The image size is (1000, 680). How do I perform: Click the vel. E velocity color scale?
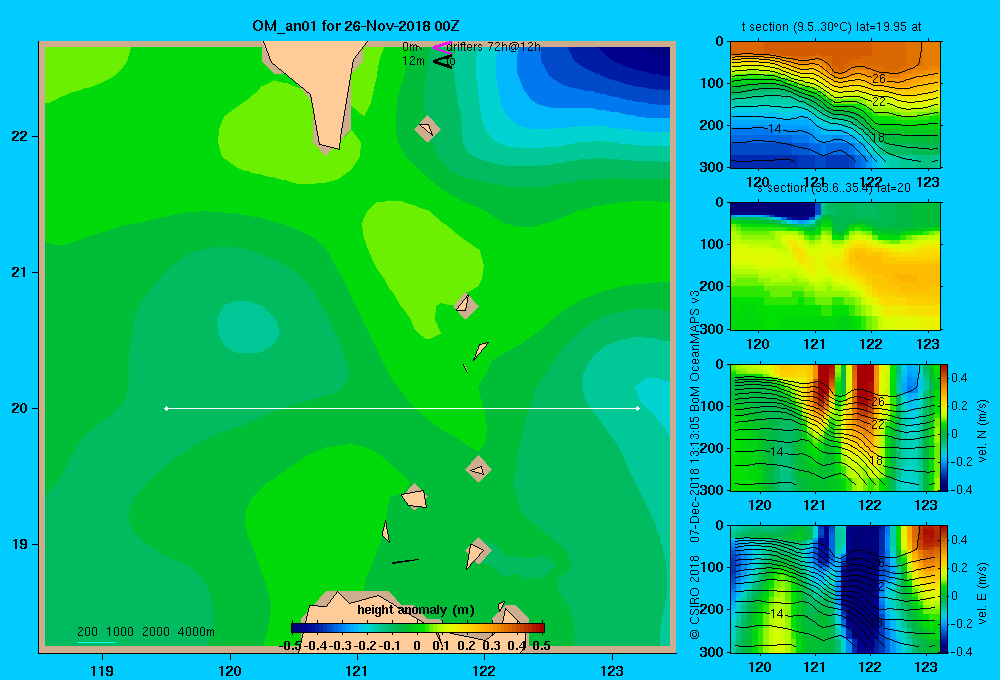click(x=945, y=589)
